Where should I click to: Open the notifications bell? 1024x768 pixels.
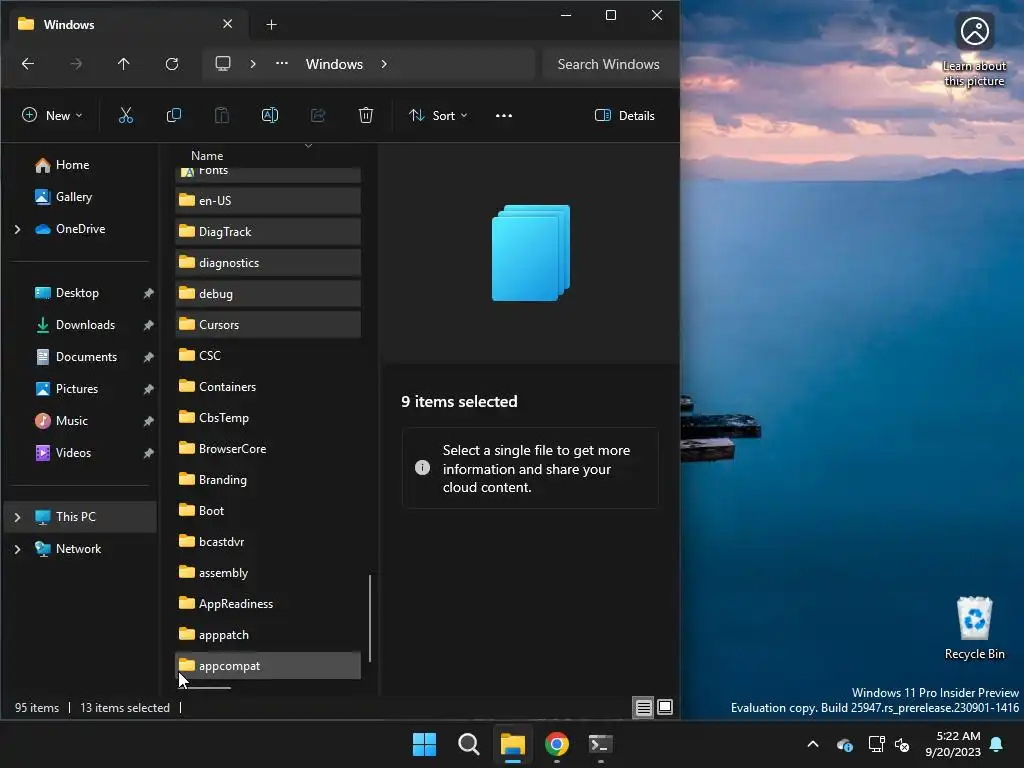point(997,744)
